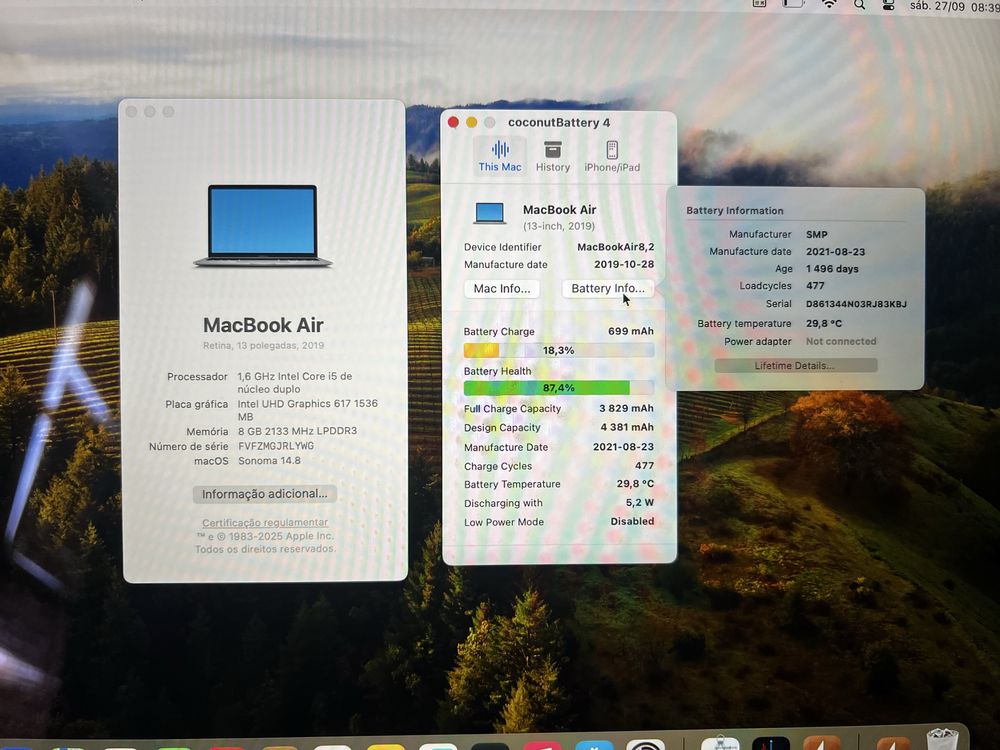The height and width of the screenshot is (750, 1000).
Task: Minimize coconutBattery with the yellow button
Action: 471,122
